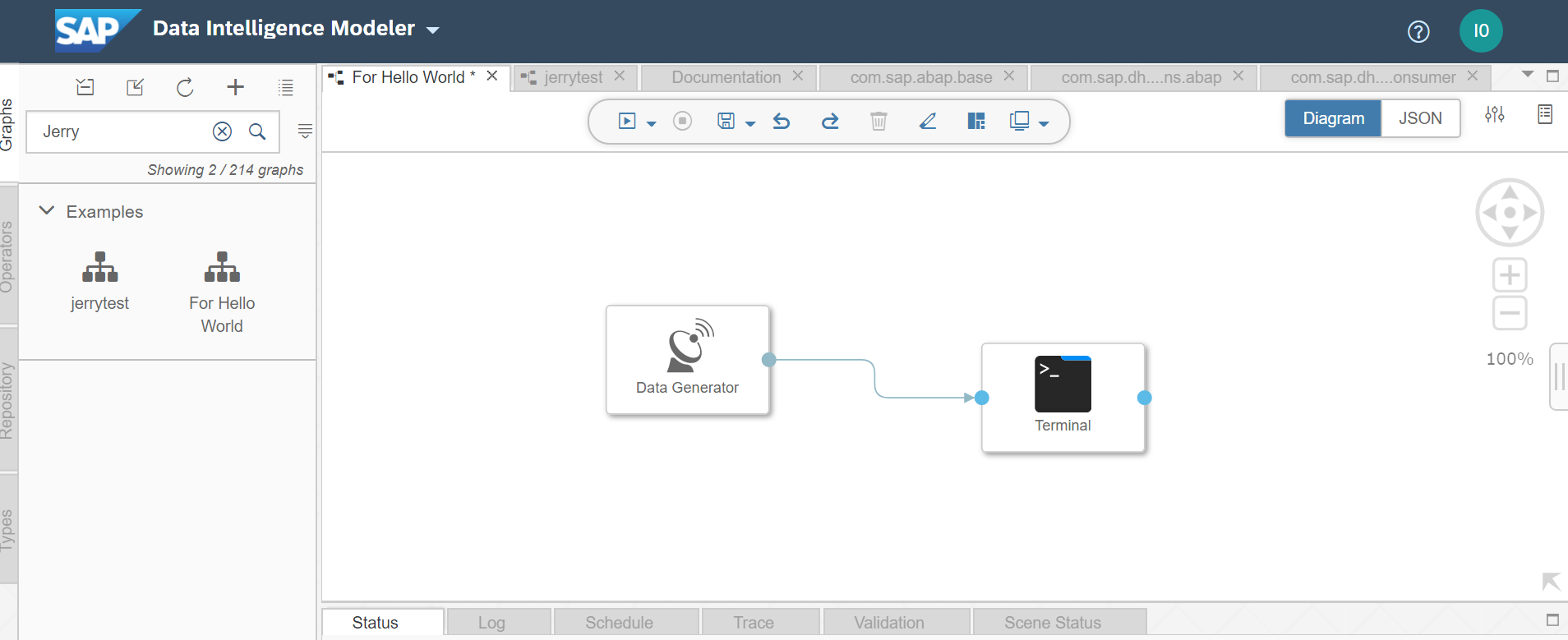Screen dimensions: 1568x640
Task: Zoom out on the diagram canvas
Action: click(x=1510, y=313)
